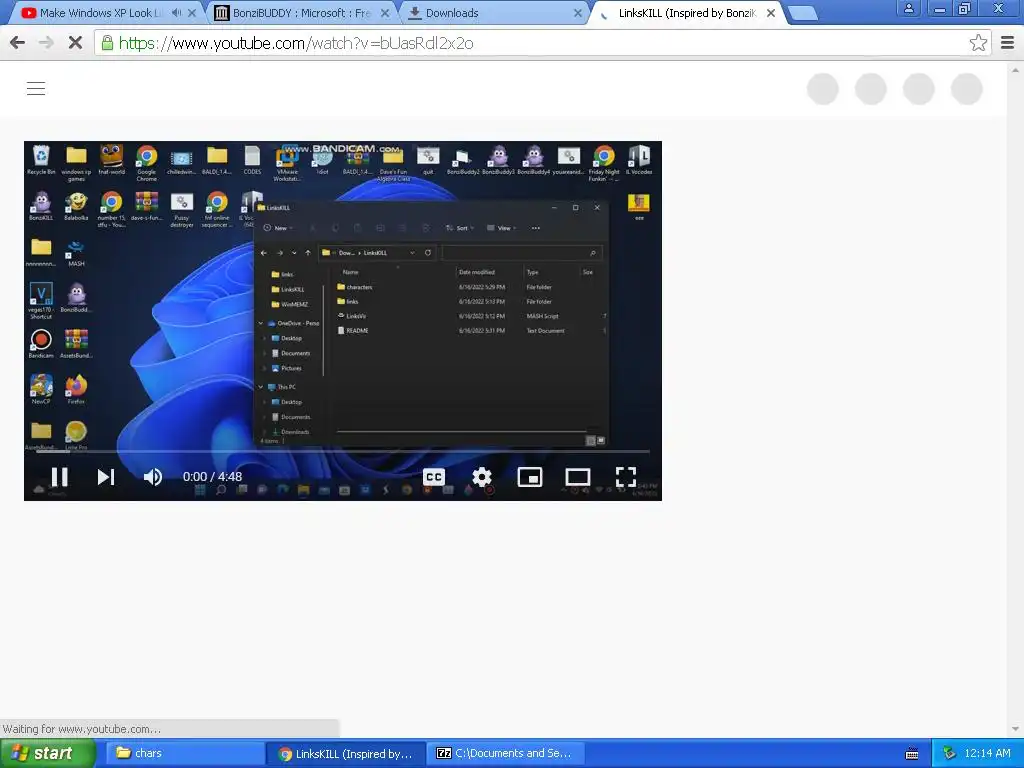Click the video progress bar
The height and width of the screenshot is (768, 1024).
click(x=343, y=451)
